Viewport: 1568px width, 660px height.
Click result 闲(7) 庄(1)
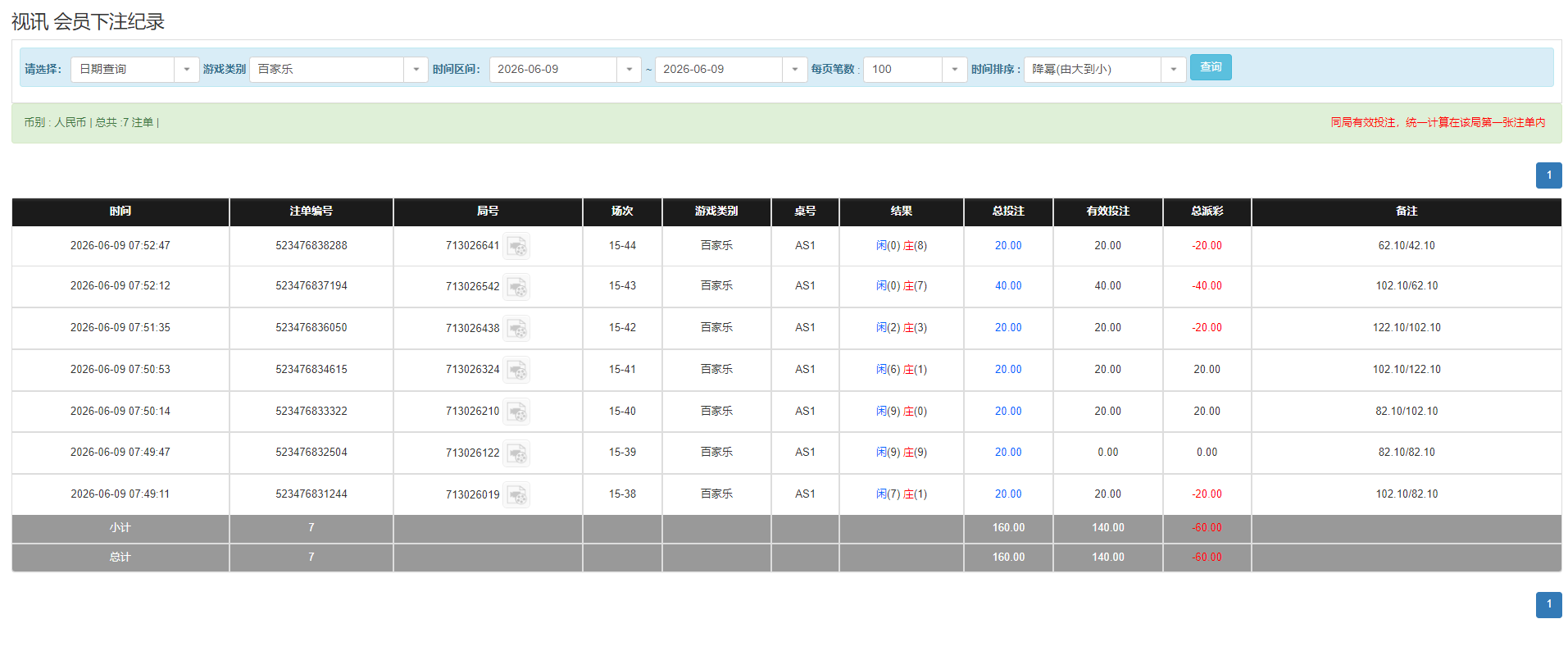click(x=902, y=494)
